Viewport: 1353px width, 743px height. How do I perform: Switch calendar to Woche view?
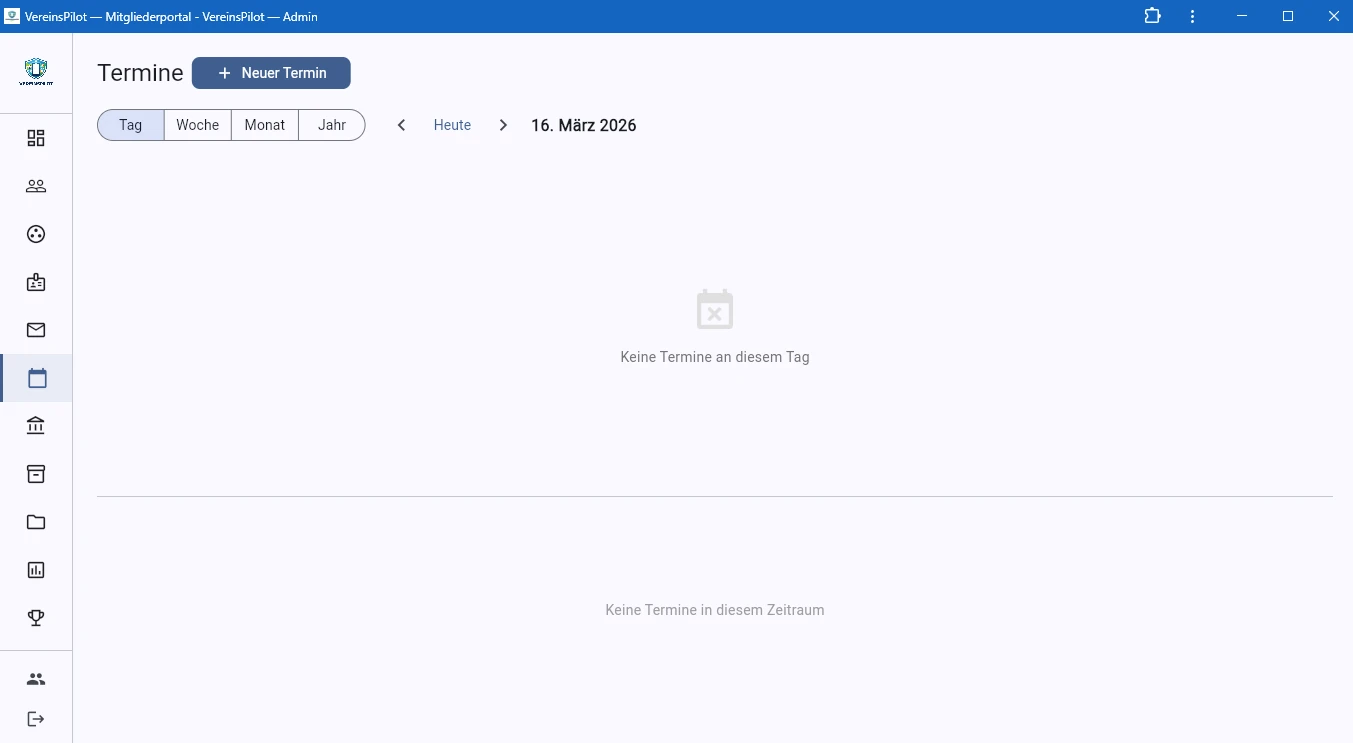(198, 125)
